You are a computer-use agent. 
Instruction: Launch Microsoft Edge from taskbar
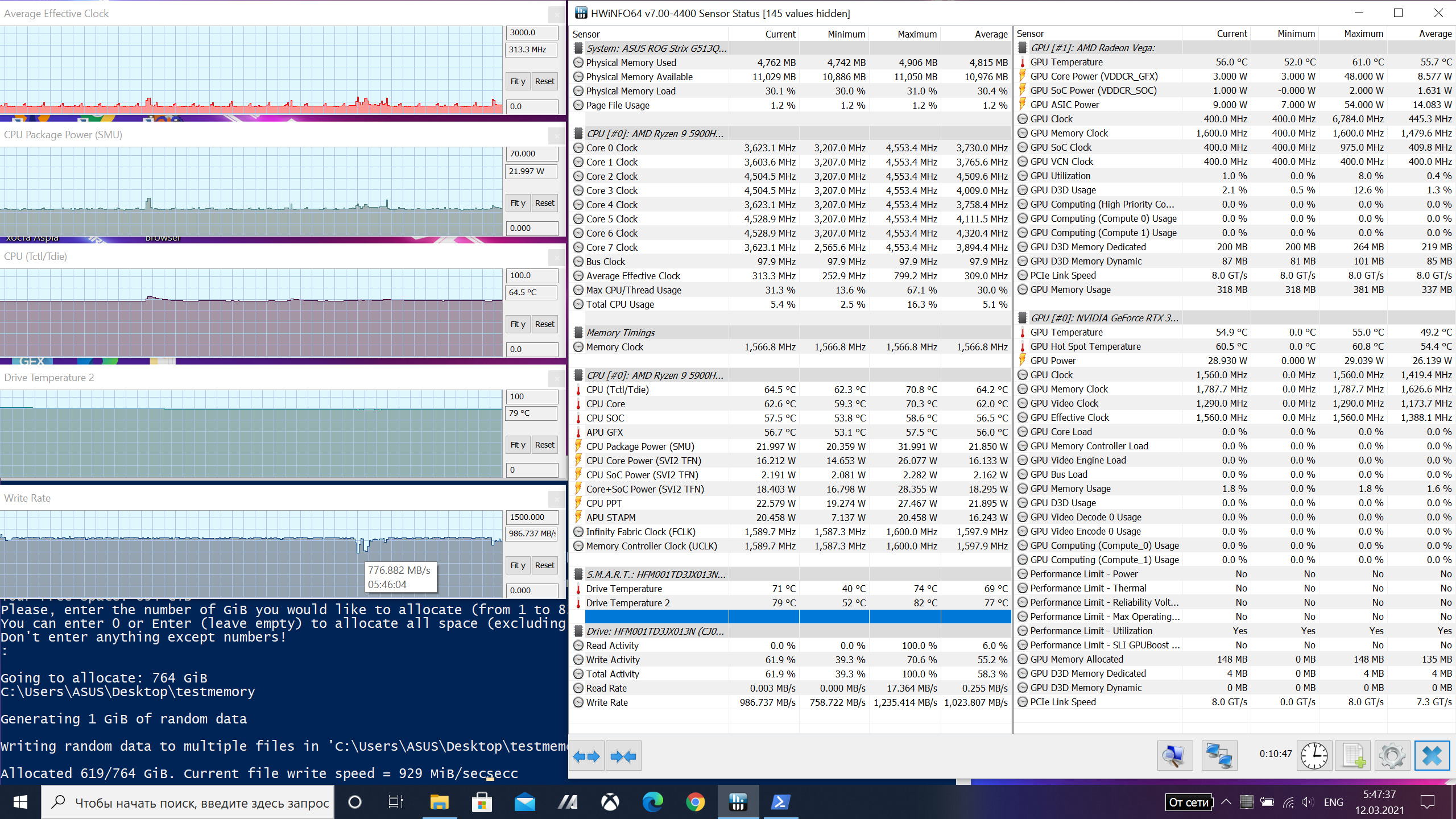click(x=652, y=803)
